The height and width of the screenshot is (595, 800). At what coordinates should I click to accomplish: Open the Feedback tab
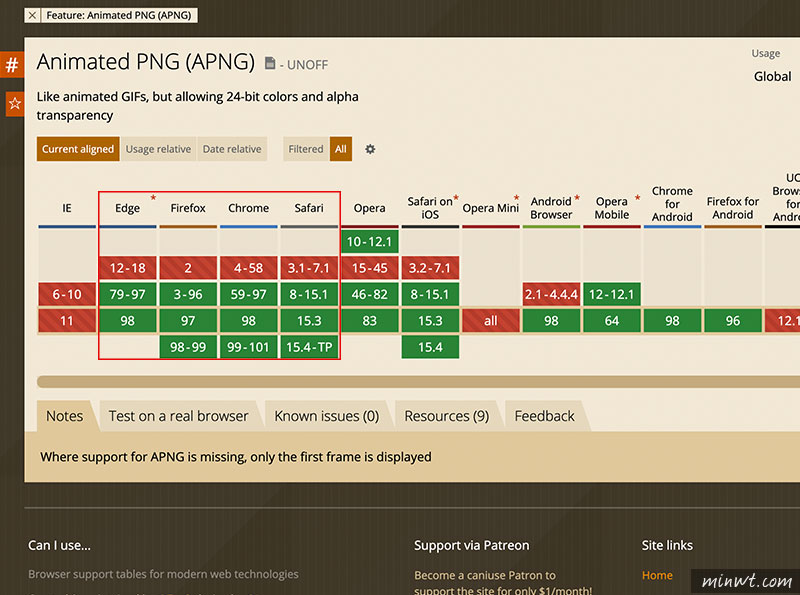tap(544, 416)
